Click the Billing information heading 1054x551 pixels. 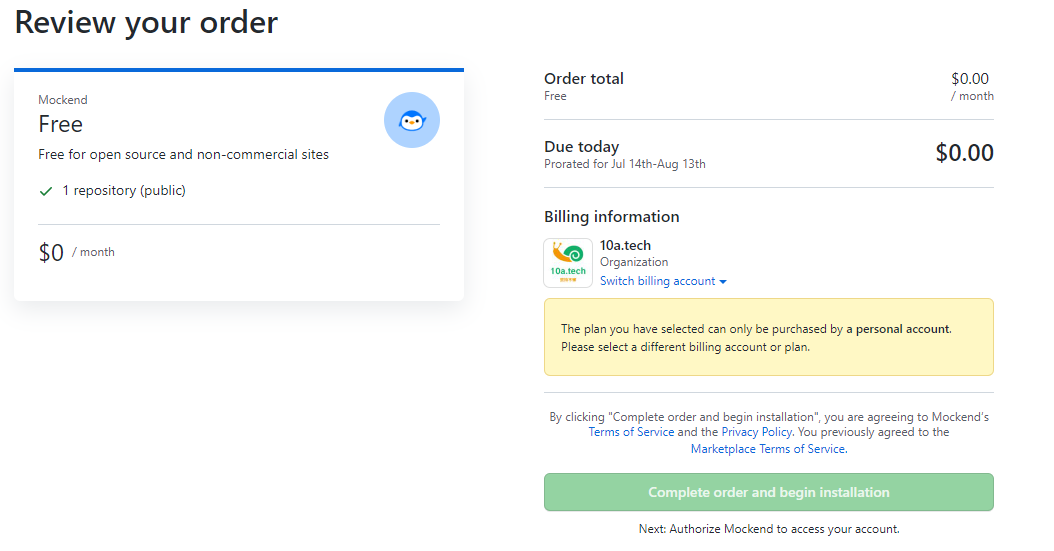click(x=612, y=217)
